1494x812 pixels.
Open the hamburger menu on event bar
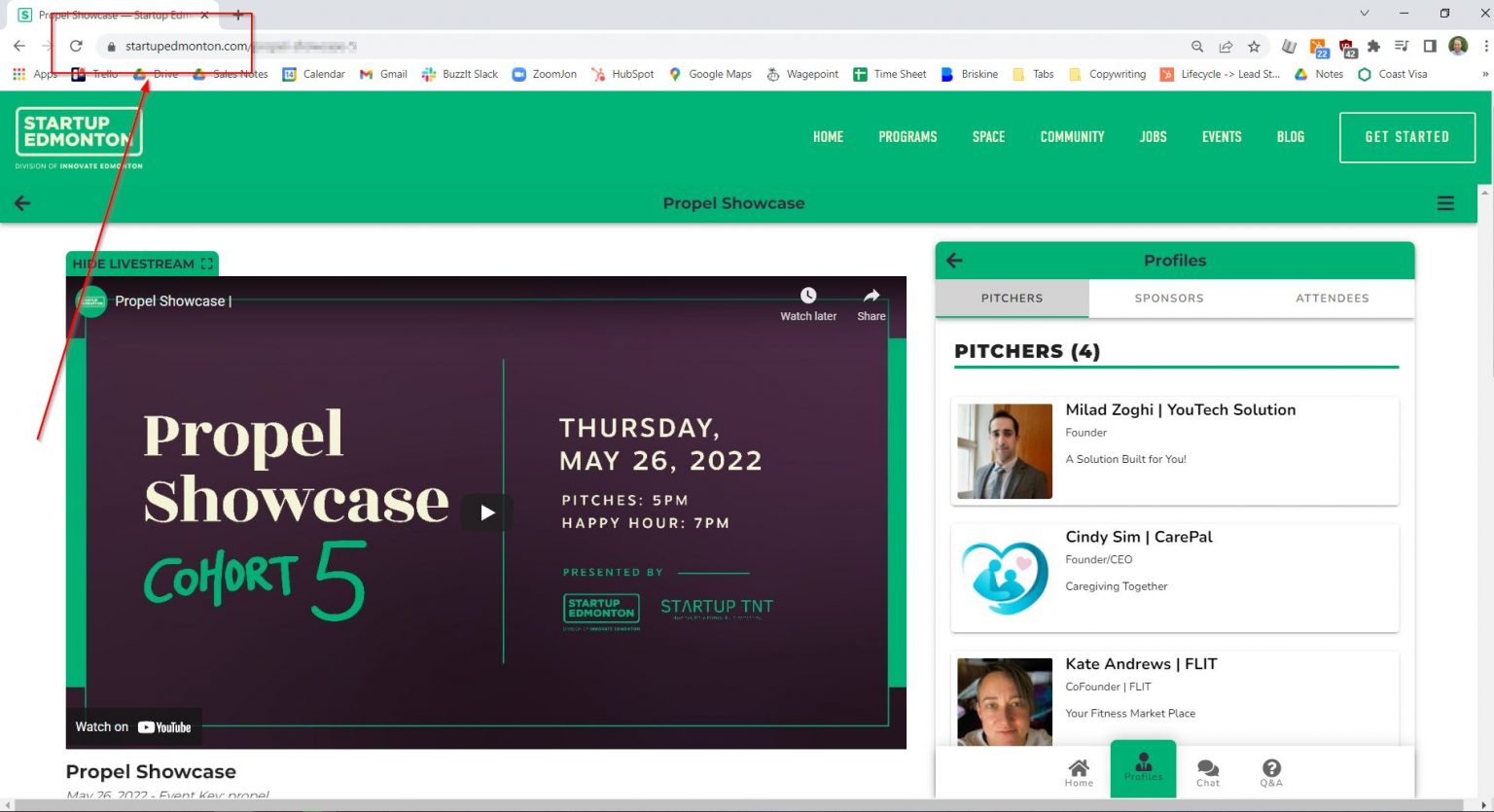1445,203
